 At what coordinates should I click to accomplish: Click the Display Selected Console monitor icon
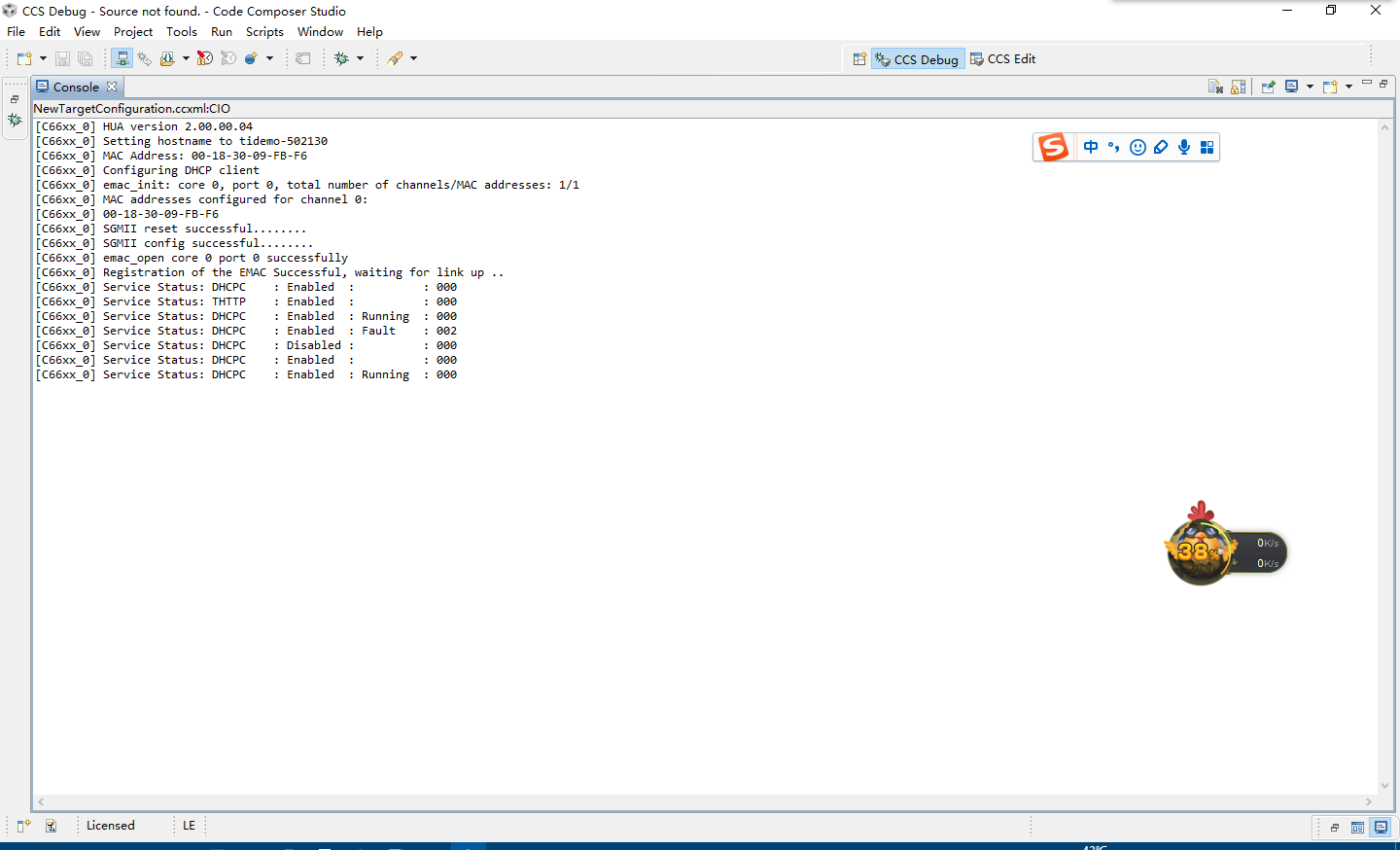pos(1291,87)
